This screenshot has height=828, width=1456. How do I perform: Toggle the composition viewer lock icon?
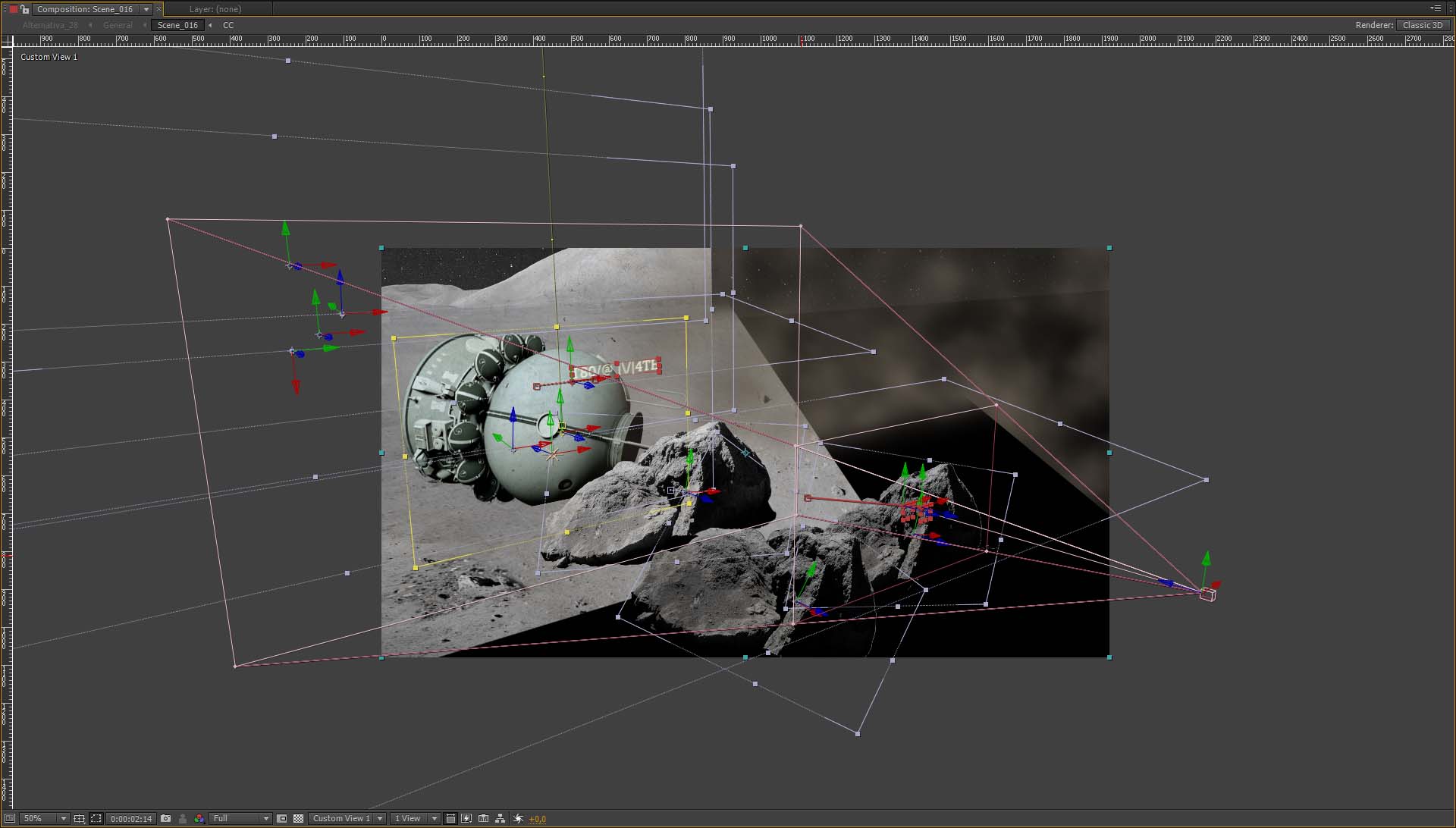[25, 9]
